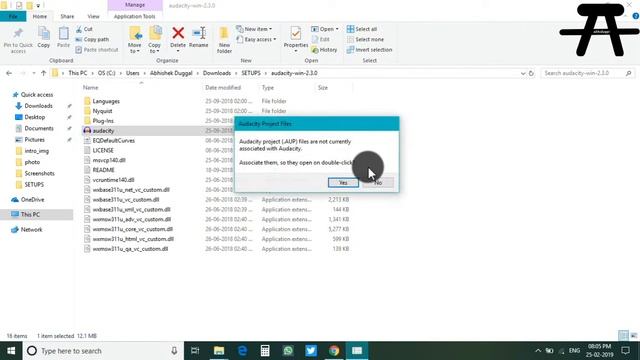Click the Back navigation arrow
640x360 pixels.
[x=9, y=73]
